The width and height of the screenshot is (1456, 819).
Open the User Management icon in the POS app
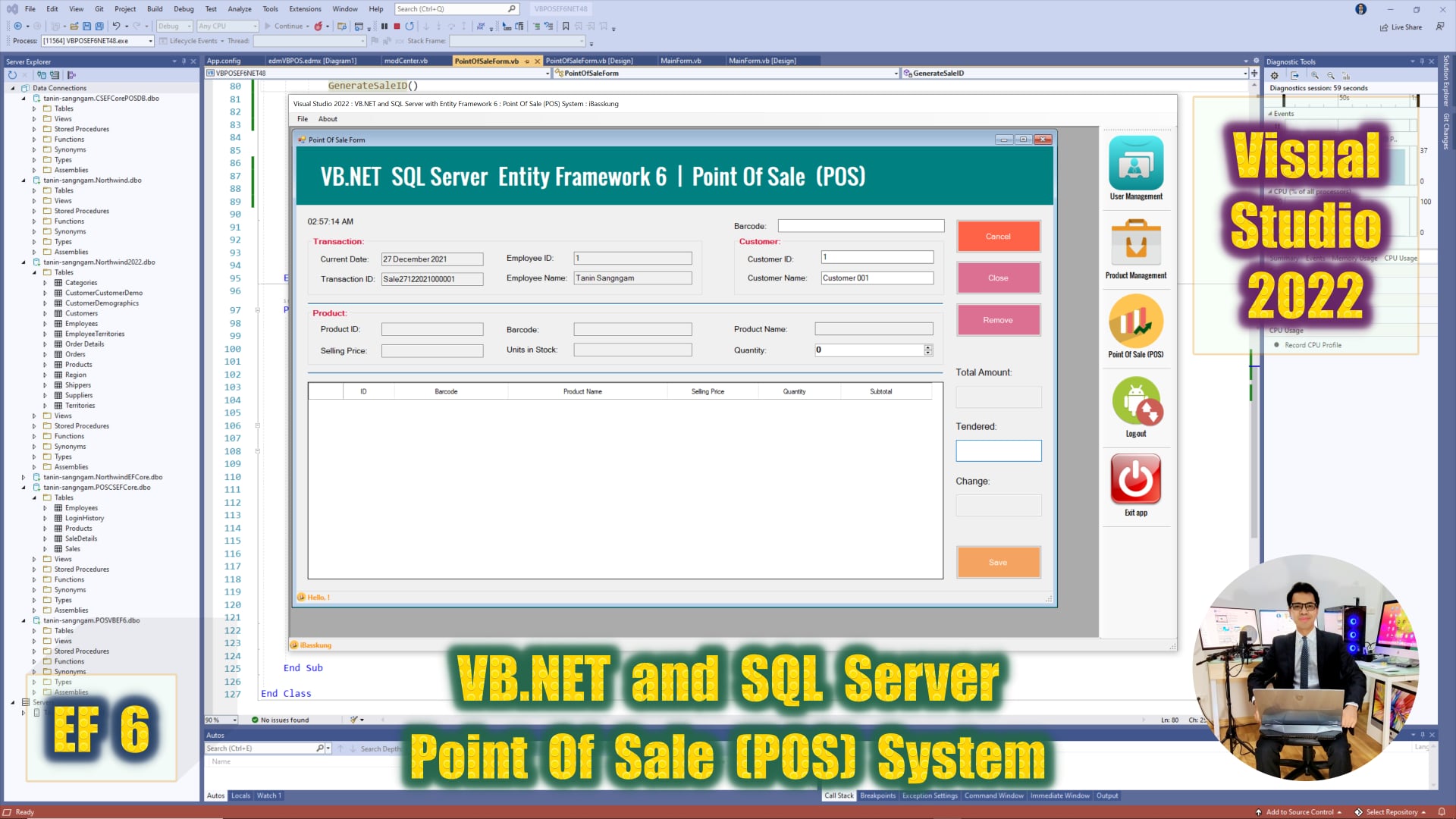coord(1136,163)
